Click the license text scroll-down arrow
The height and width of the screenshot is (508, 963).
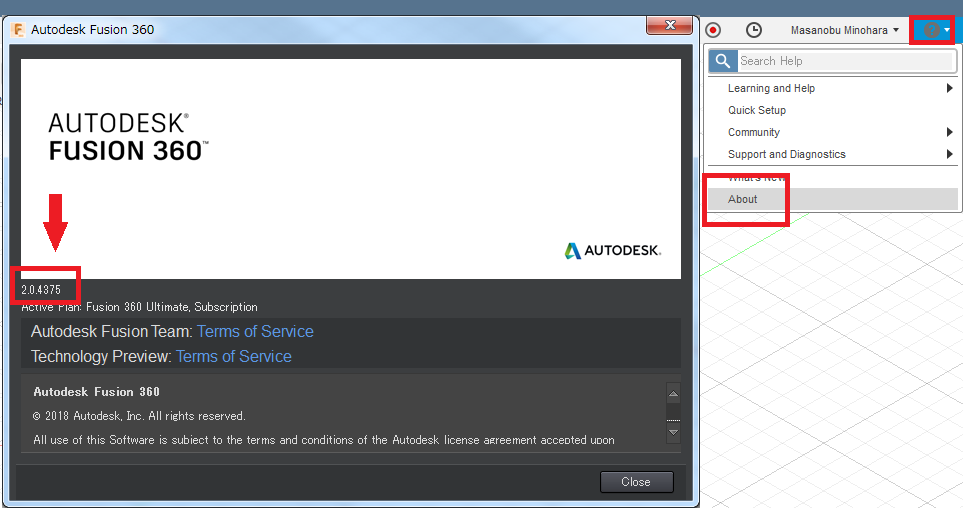click(673, 432)
